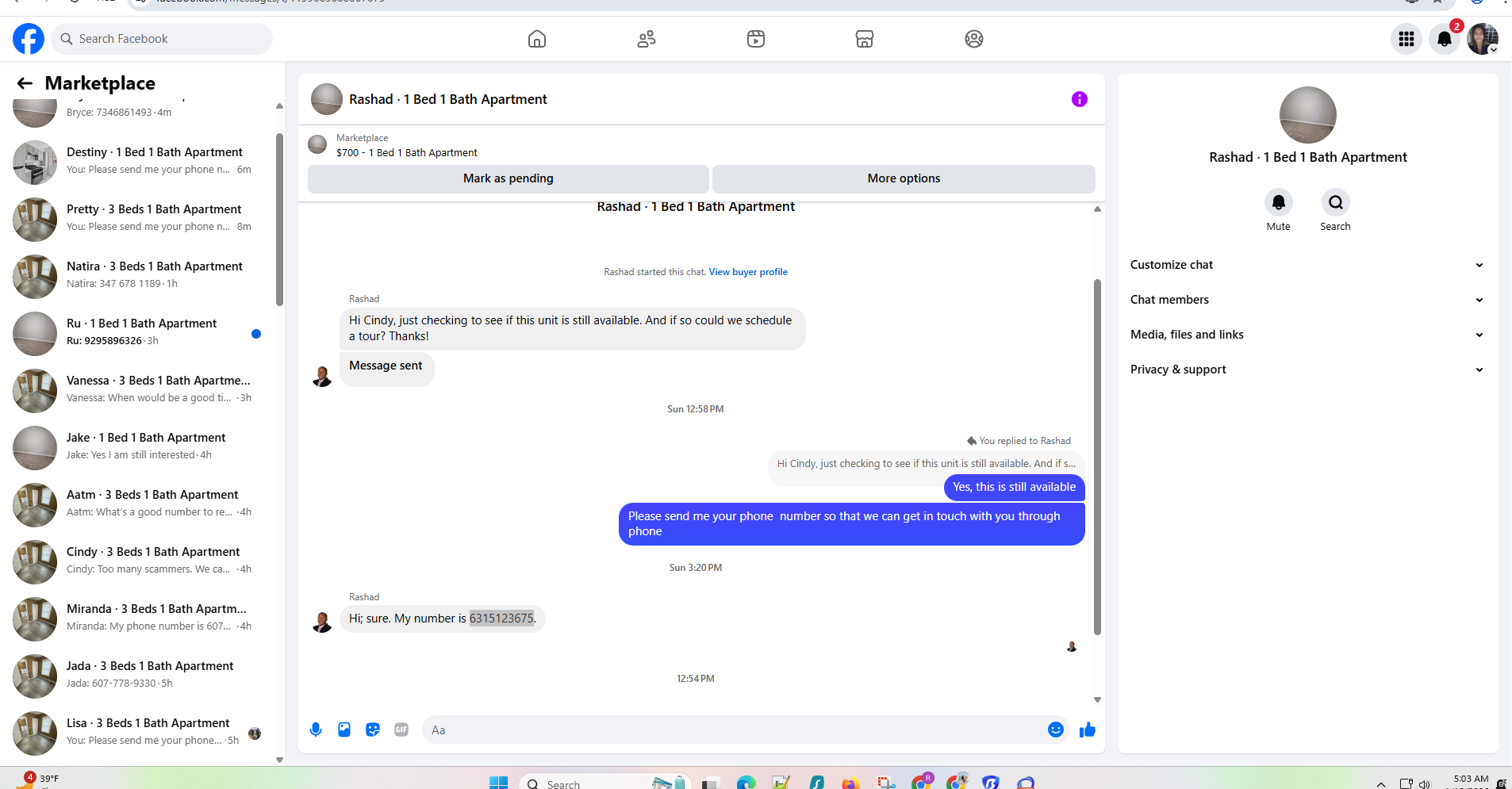Click the highlighted phone number 6315123675
Image resolution: width=1512 pixels, height=789 pixels.
(501, 619)
